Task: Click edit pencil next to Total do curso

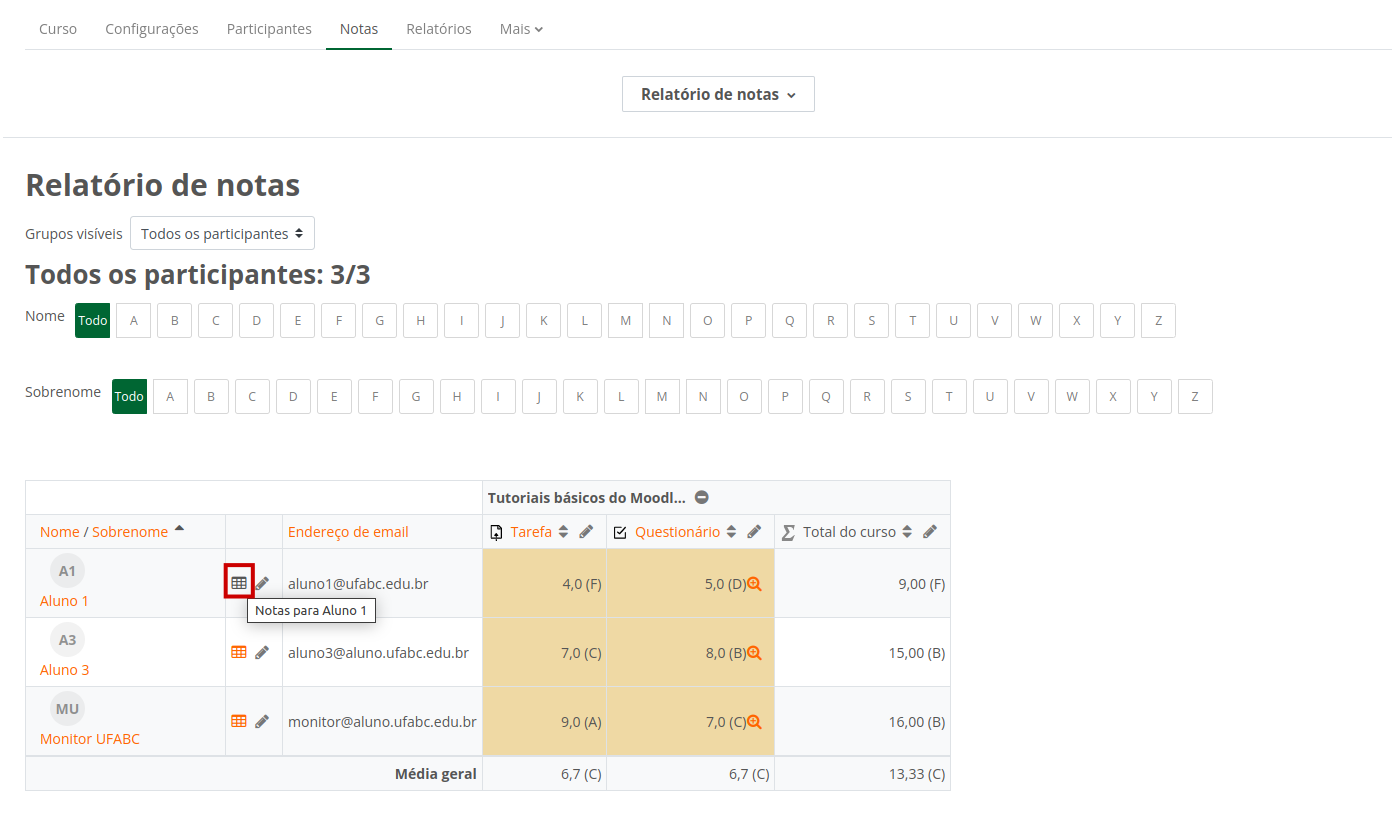Action: pos(930,532)
